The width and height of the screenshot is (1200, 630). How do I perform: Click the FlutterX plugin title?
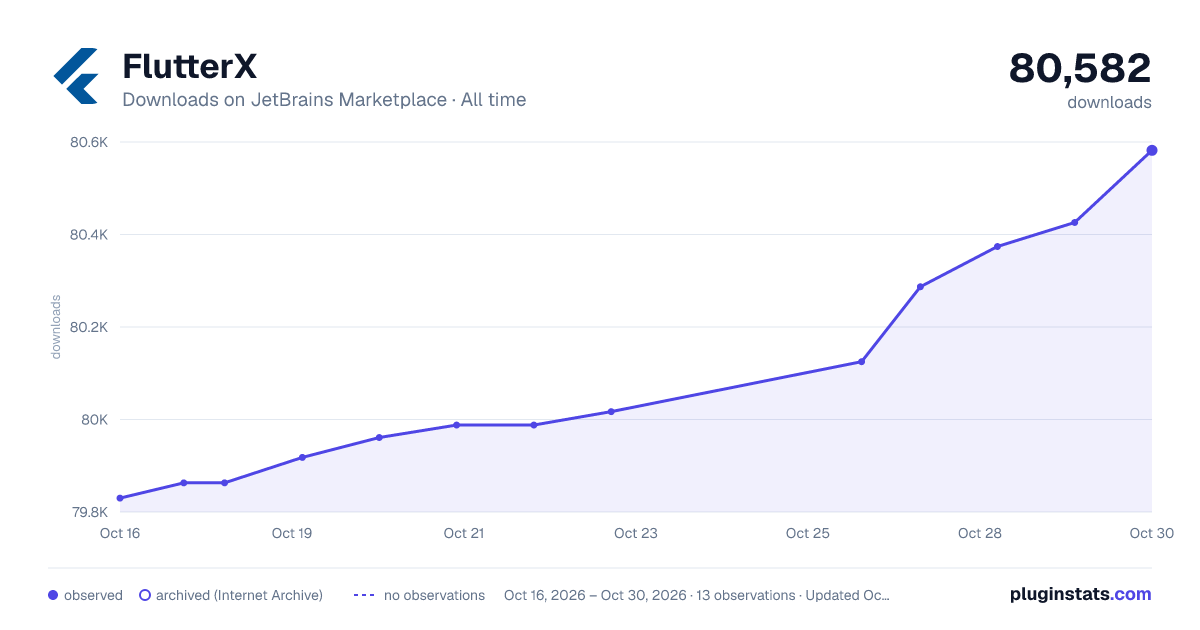pyautogui.click(x=190, y=66)
